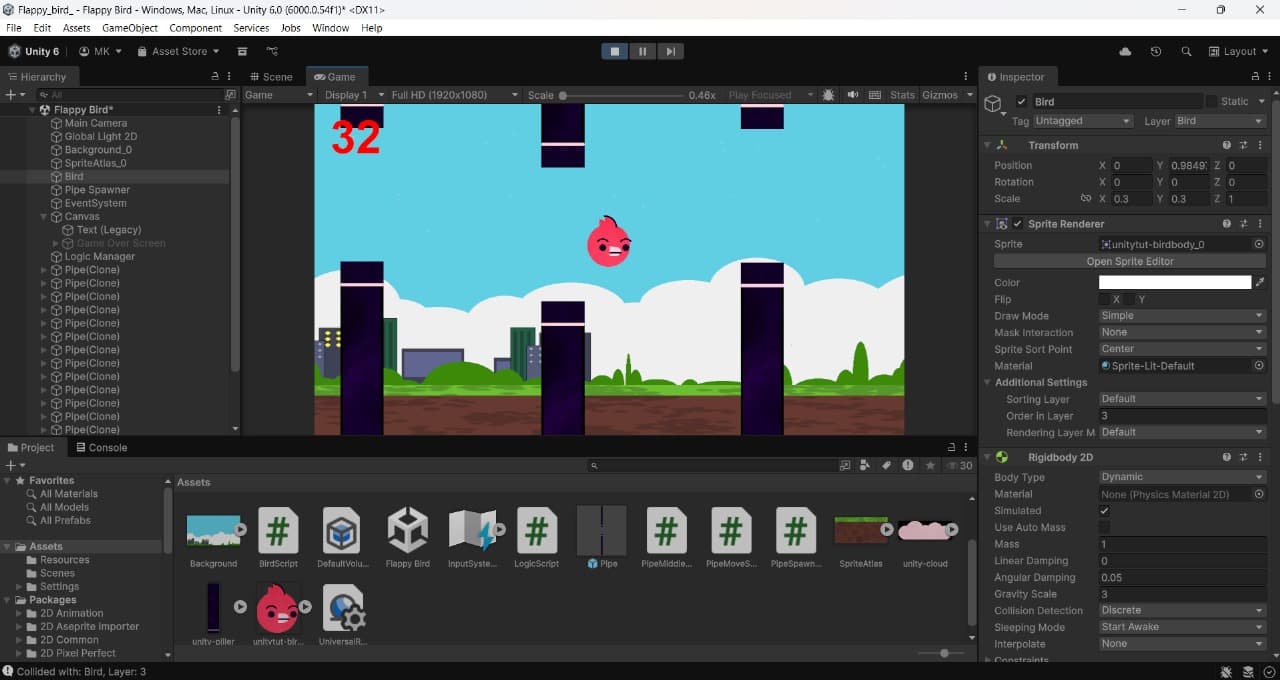Open Unity global Search
Viewport: 1280px width, 680px height.
click(x=1186, y=51)
